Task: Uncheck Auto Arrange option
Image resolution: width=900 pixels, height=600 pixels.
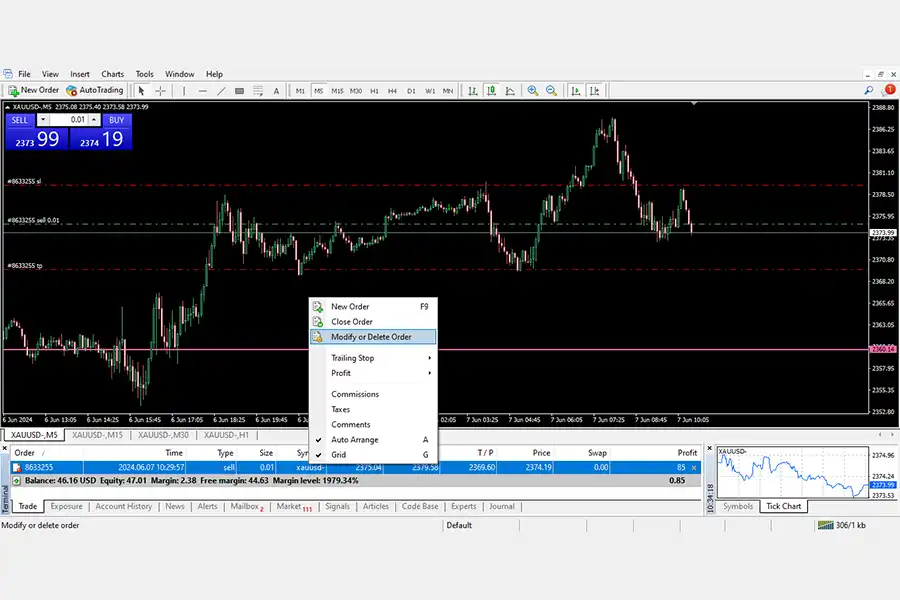Action: click(x=373, y=439)
